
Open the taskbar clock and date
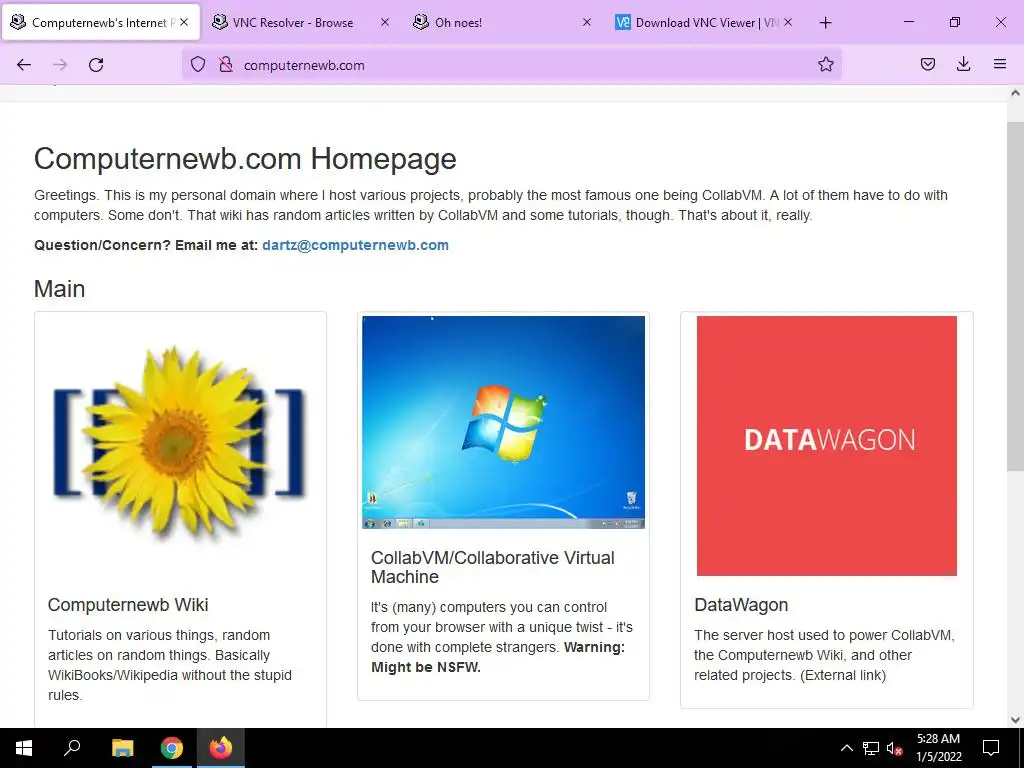pyautogui.click(x=938, y=748)
